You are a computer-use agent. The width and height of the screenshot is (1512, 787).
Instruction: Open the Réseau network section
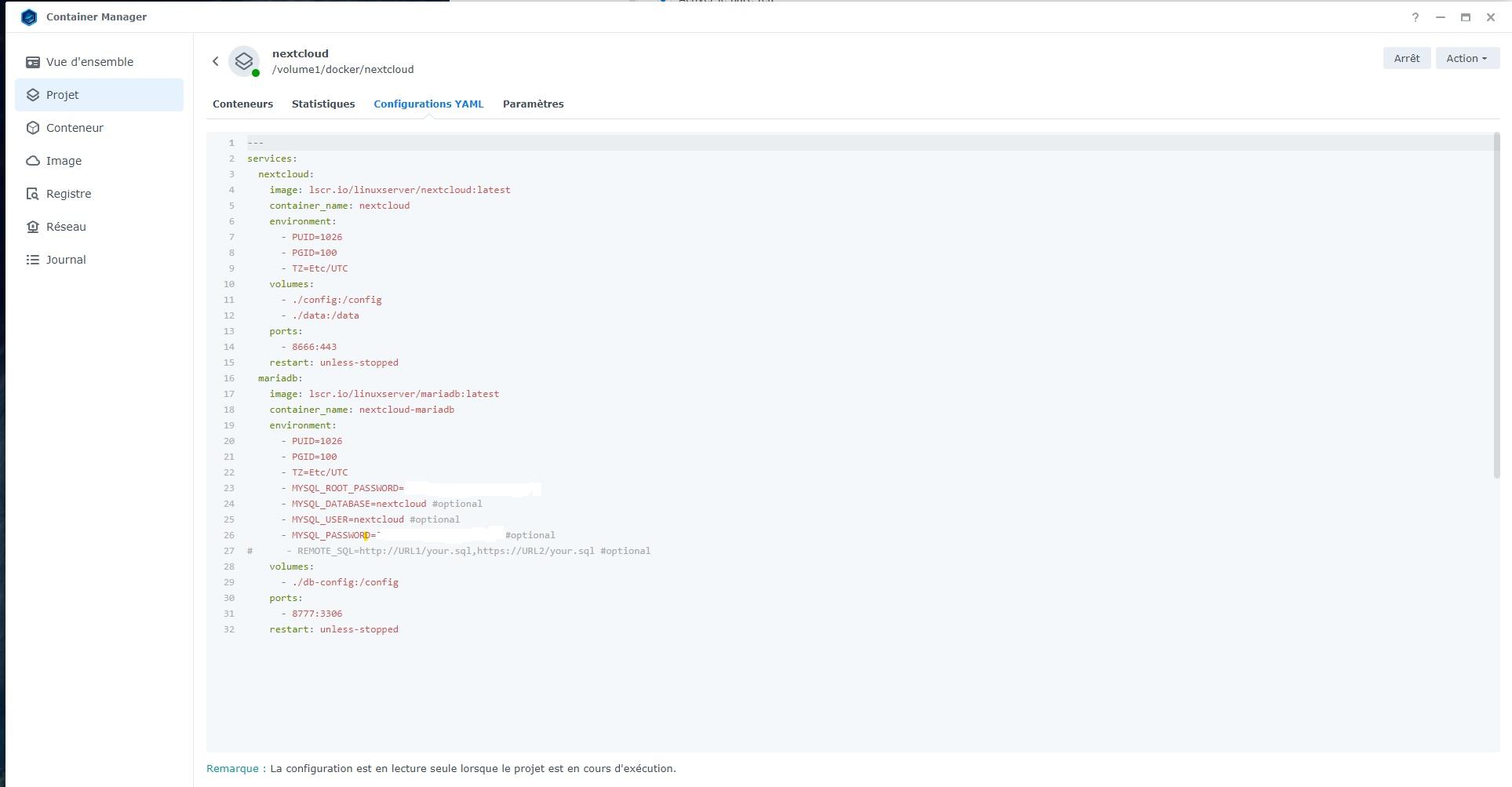pyautogui.click(x=99, y=227)
